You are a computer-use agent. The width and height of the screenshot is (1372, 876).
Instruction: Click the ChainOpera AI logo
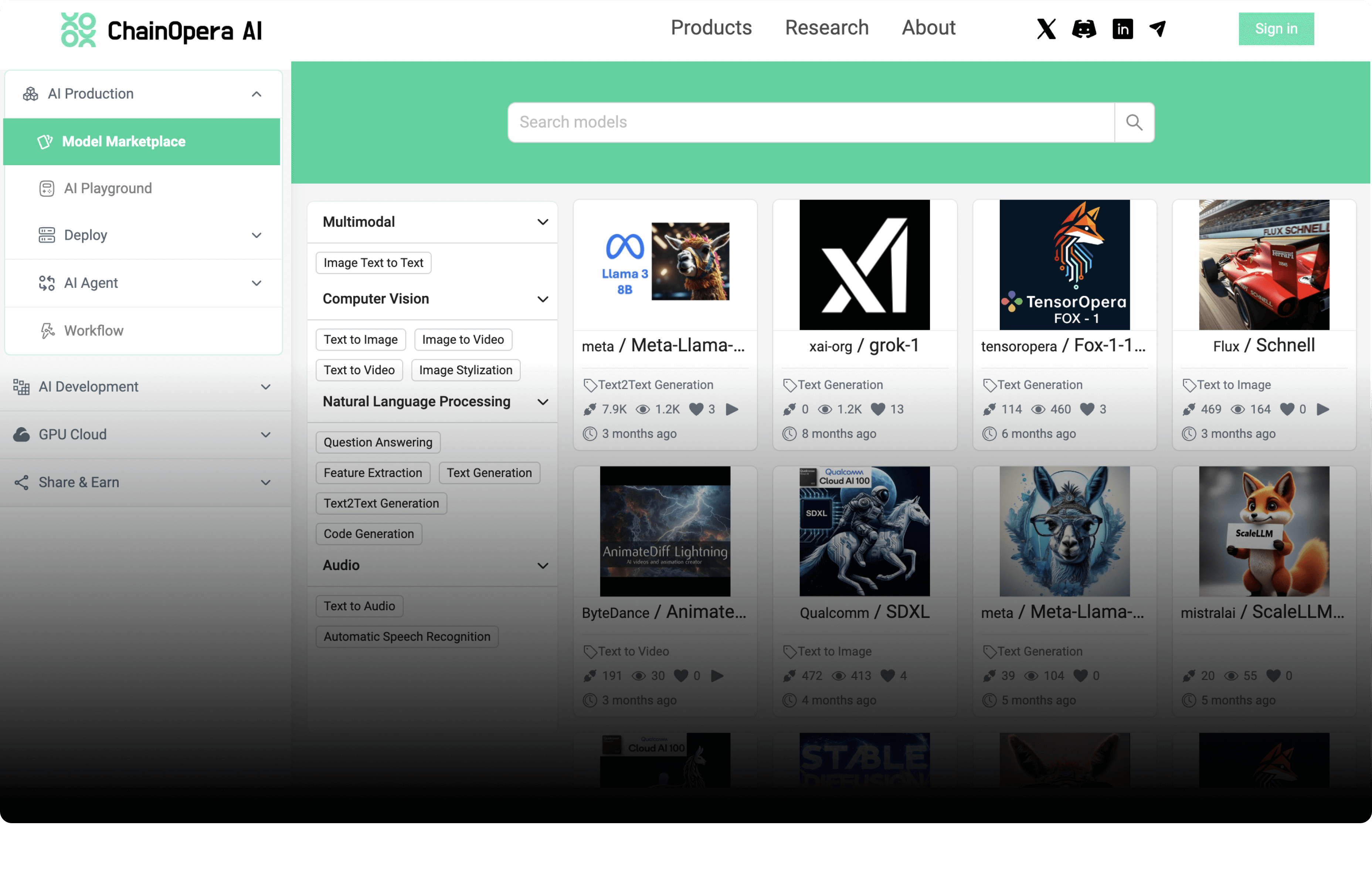[162, 30]
